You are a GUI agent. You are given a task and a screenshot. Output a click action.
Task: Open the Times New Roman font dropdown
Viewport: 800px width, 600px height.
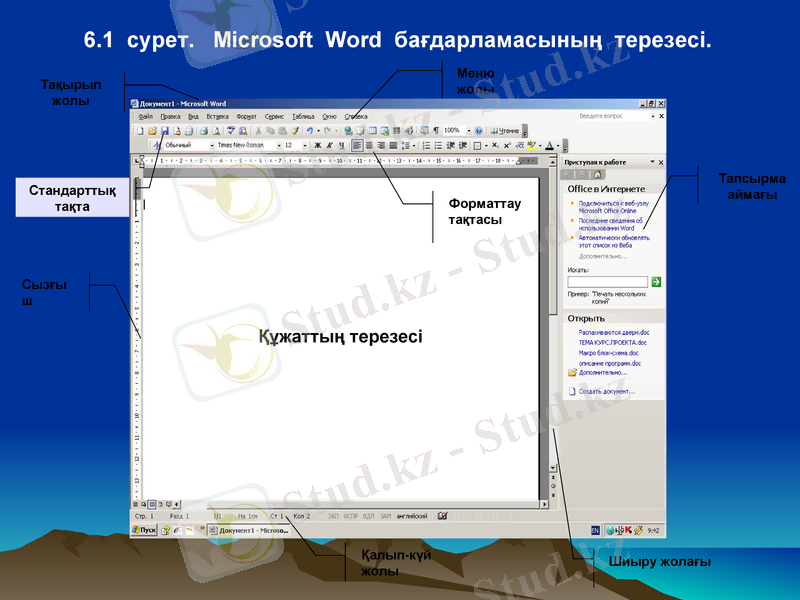(279, 144)
